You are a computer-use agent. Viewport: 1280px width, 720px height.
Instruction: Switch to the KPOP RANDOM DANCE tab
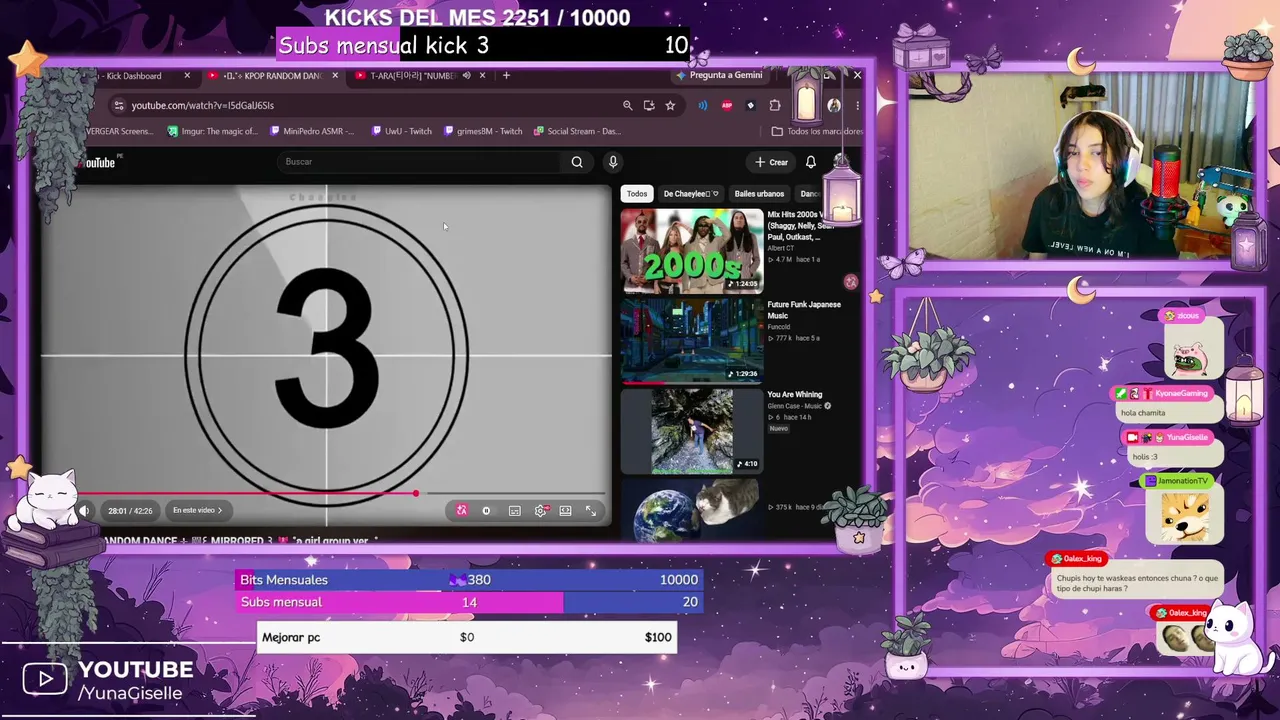(272, 75)
